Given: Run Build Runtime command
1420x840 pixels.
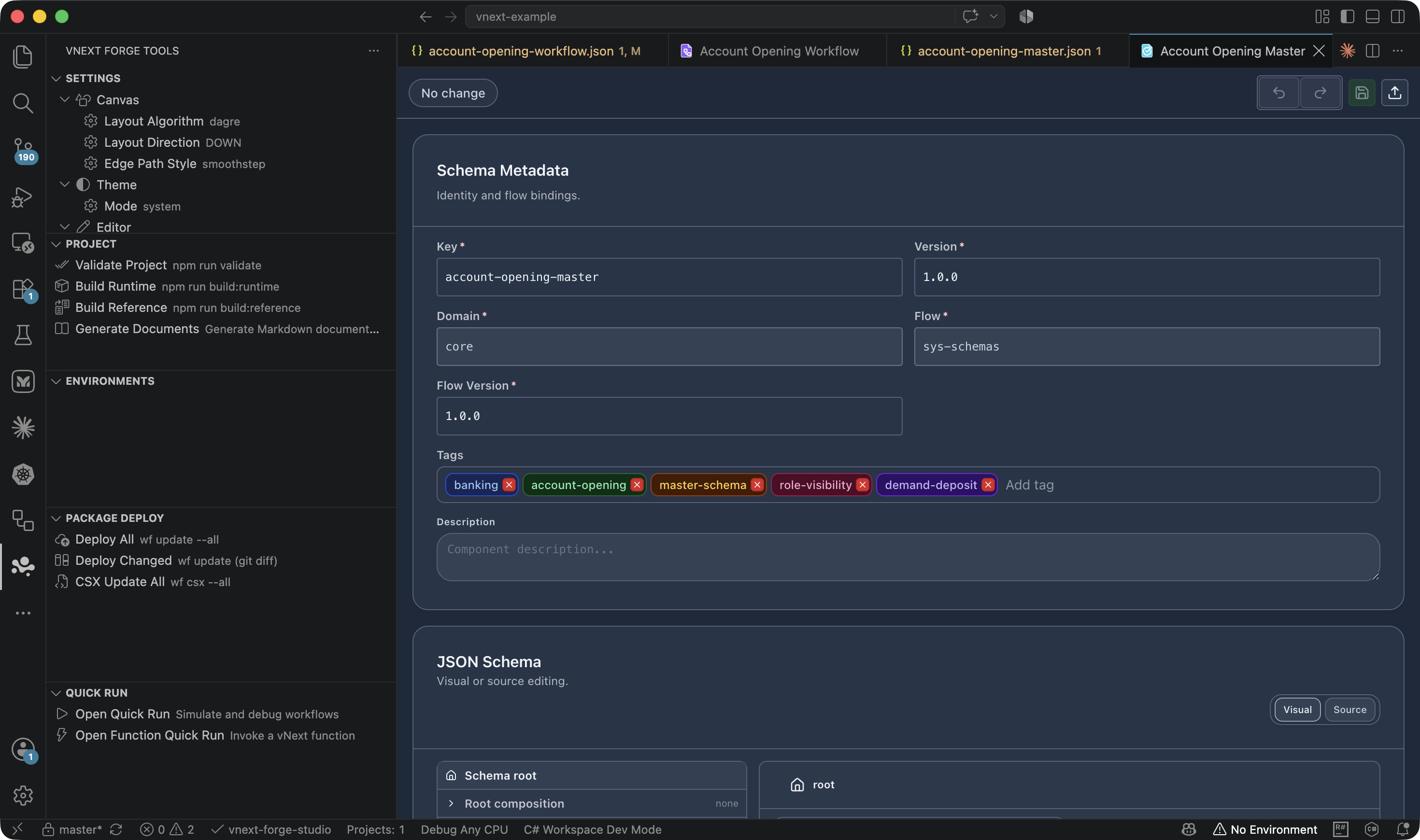Looking at the screenshot, I should click(x=221, y=286).
